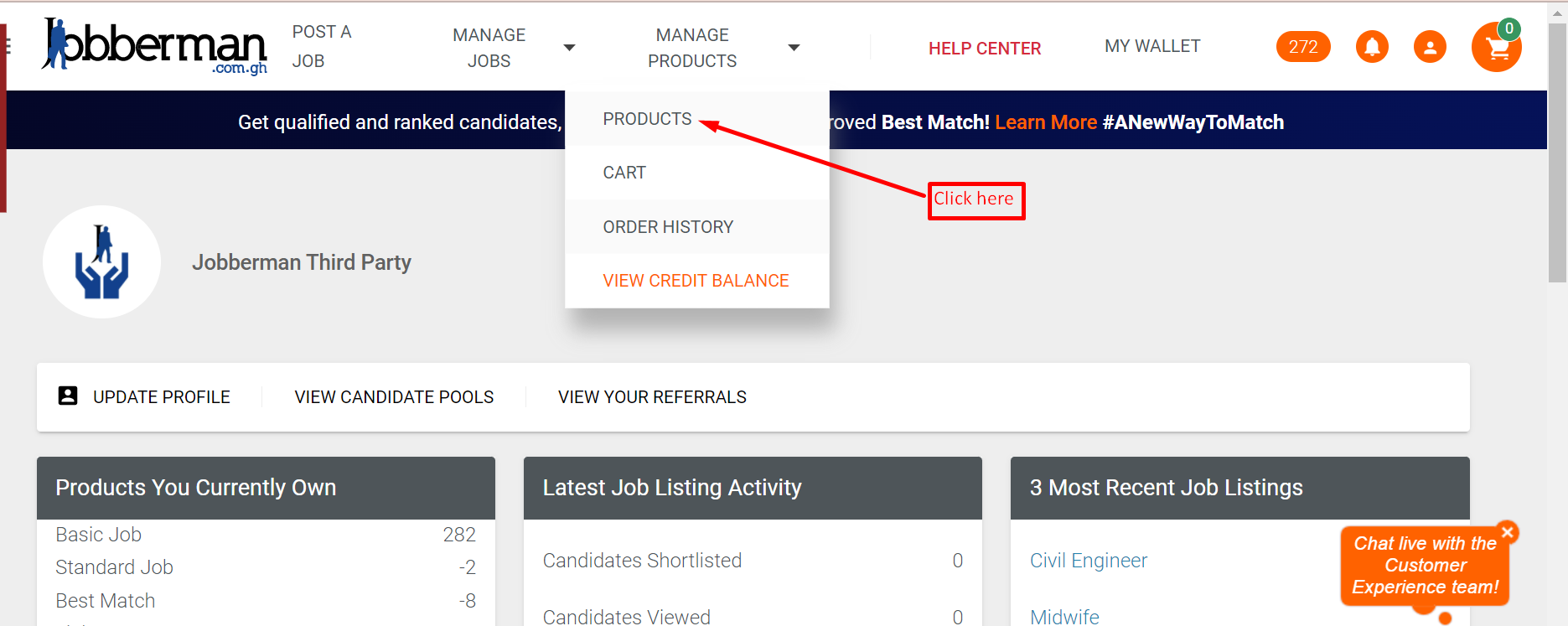Click the Jobberman logo
The height and width of the screenshot is (626, 1568).
154,46
